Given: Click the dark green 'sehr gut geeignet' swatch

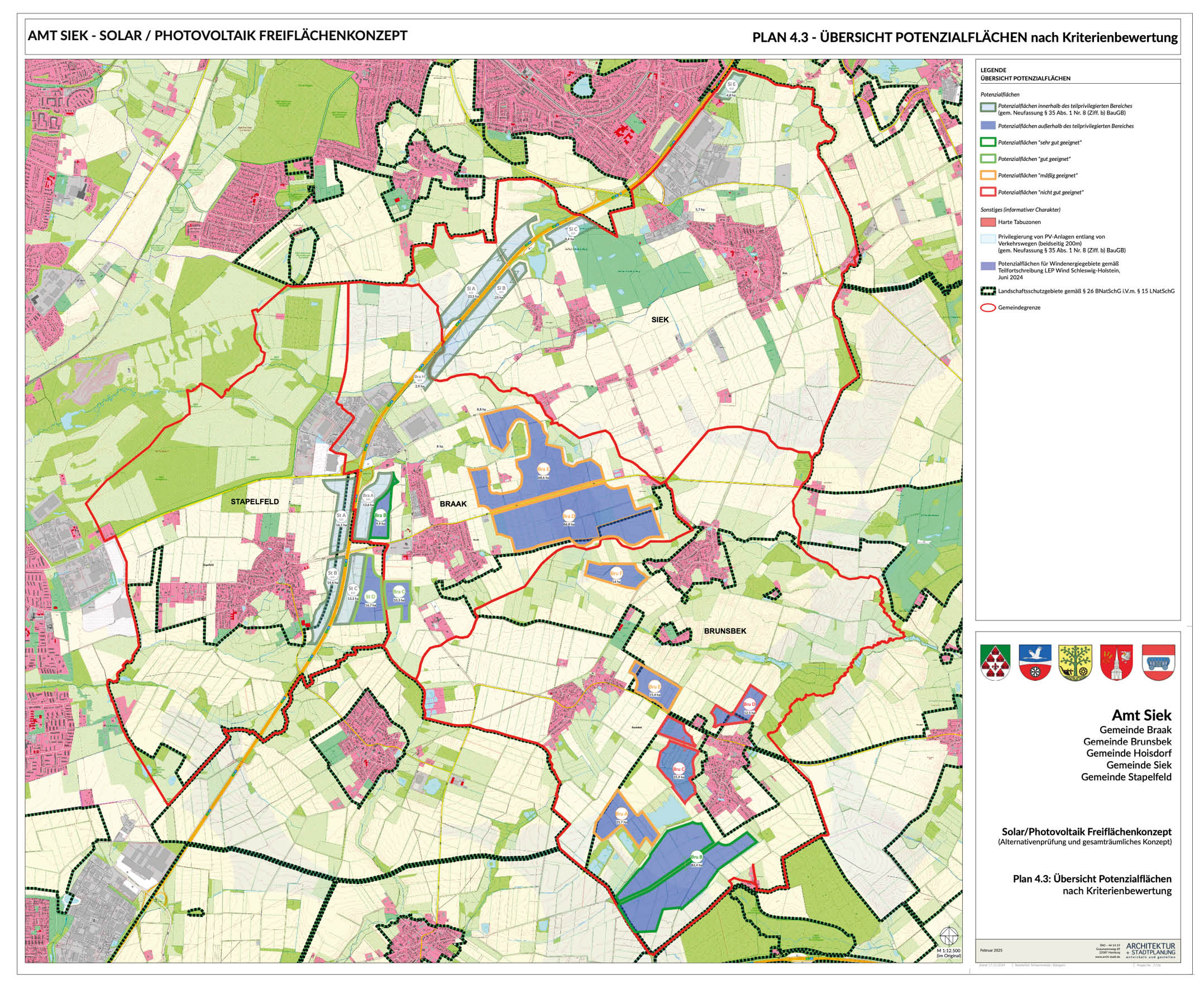Looking at the screenshot, I should (x=988, y=142).
